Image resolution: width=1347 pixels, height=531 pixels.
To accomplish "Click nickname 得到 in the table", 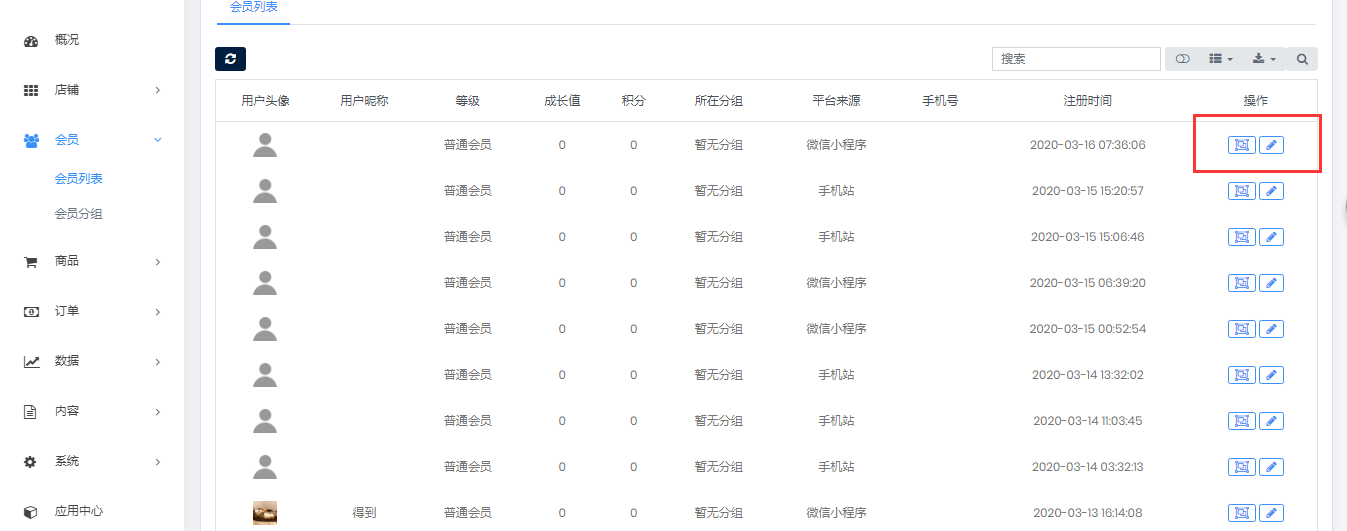I will (364, 513).
